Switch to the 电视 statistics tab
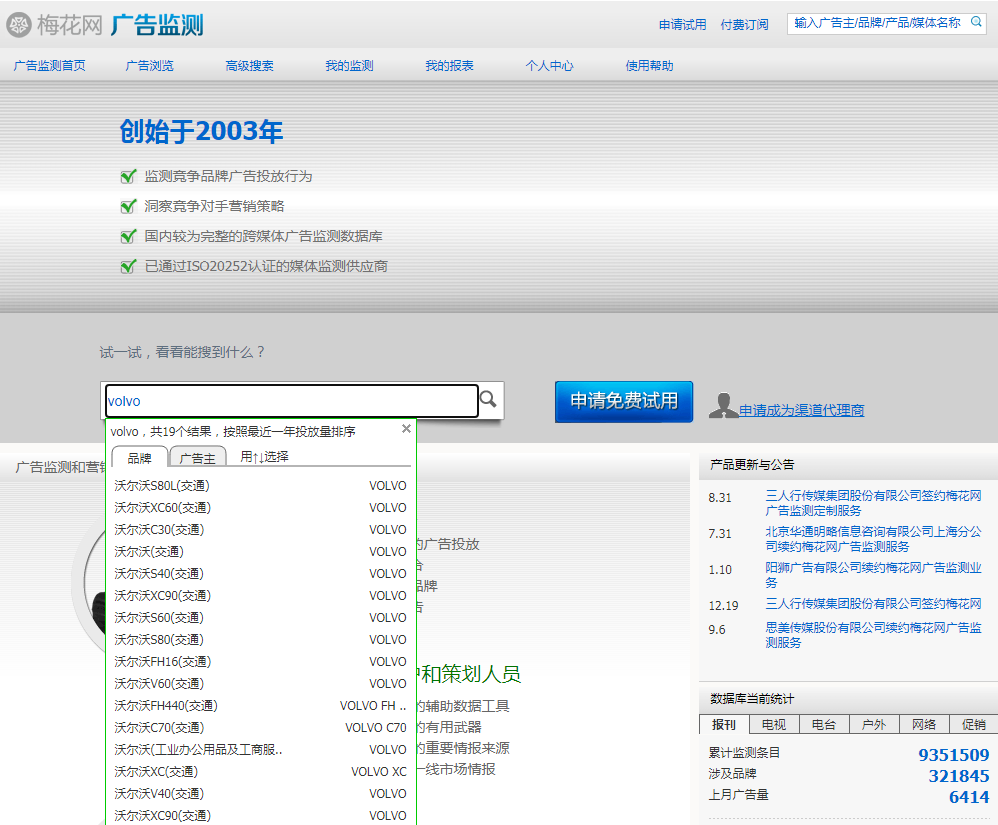998x825 pixels. point(774,724)
